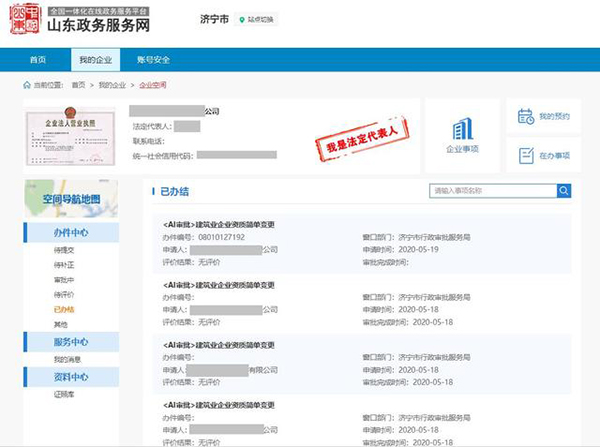Select 其他 in sidebar
This screenshot has width=600, height=447.
pyautogui.click(x=60, y=325)
